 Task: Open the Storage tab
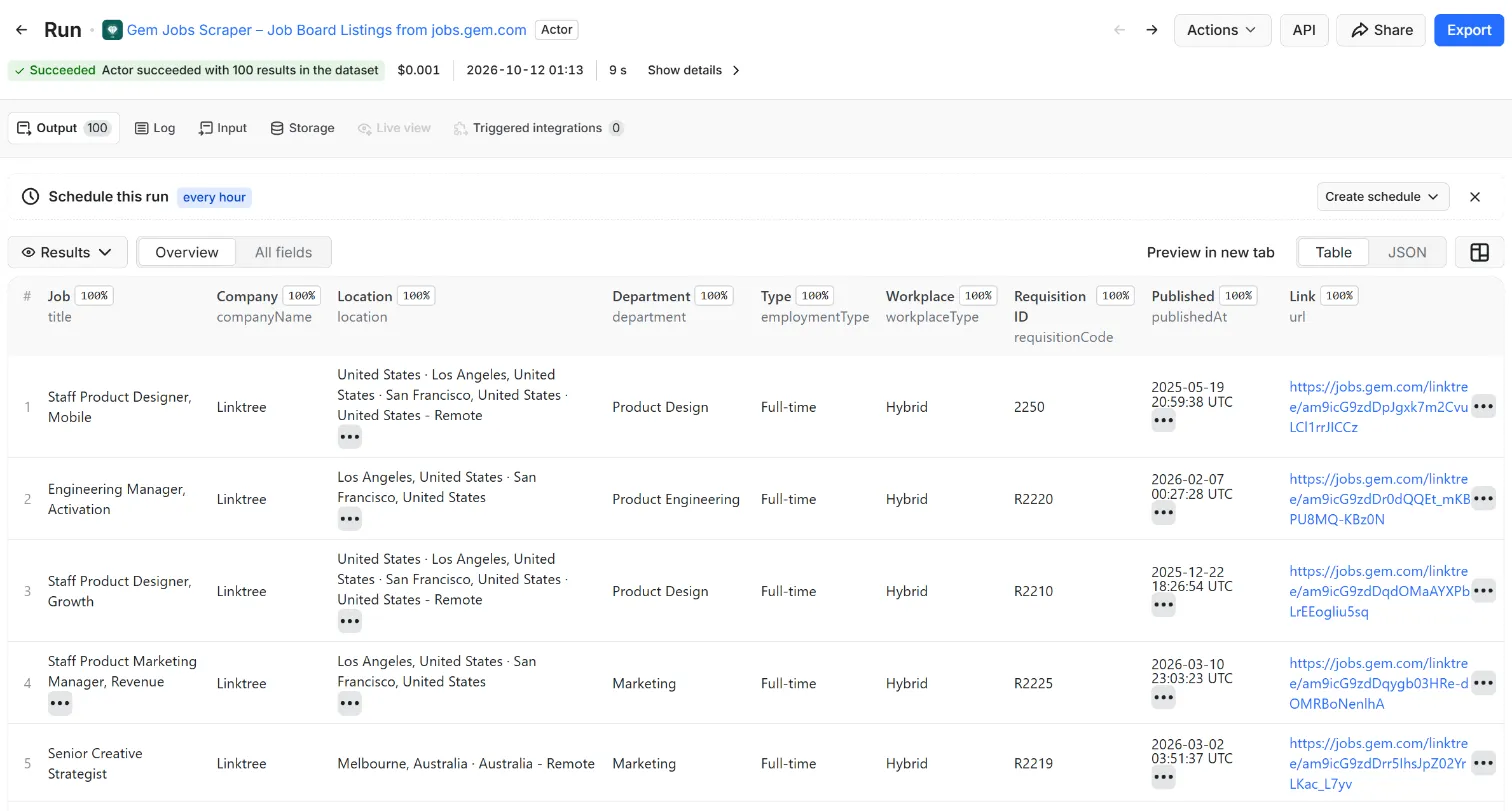point(302,128)
